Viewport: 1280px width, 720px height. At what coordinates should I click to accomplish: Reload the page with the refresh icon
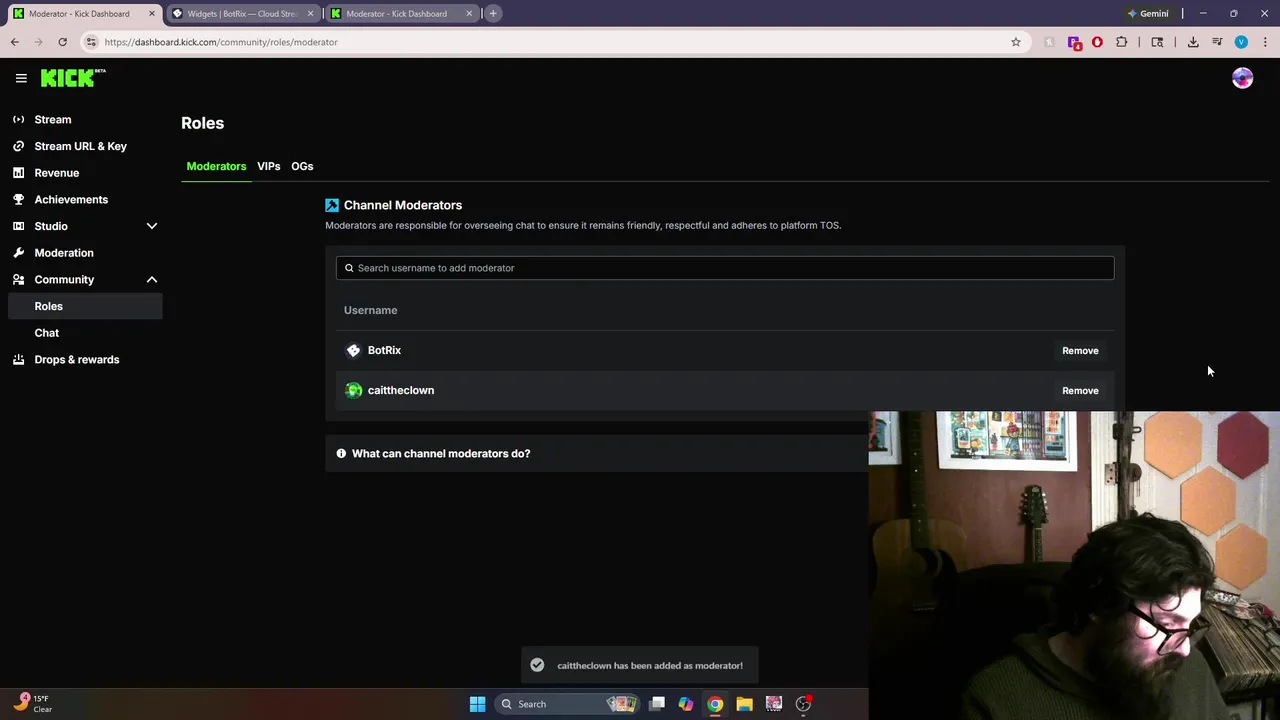pyautogui.click(x=62, y=42)
